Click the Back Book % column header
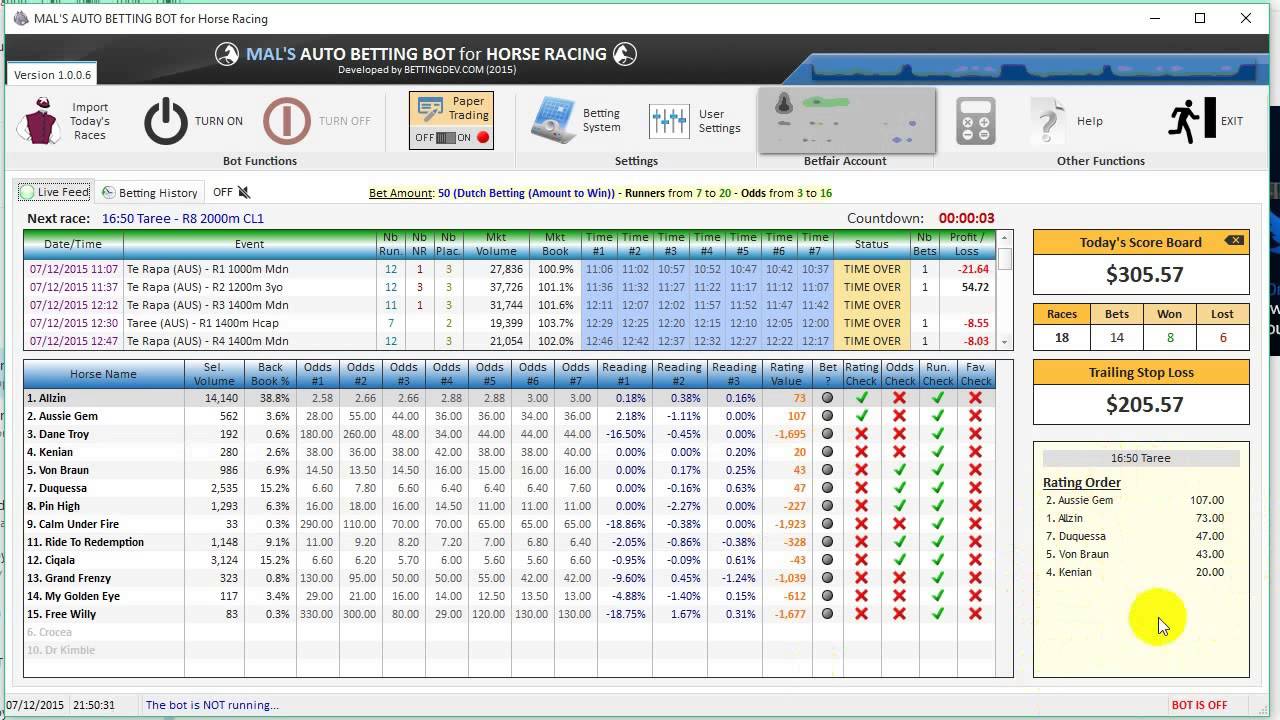This screenshot has width=1280, height=720. [x=270, y=374]
